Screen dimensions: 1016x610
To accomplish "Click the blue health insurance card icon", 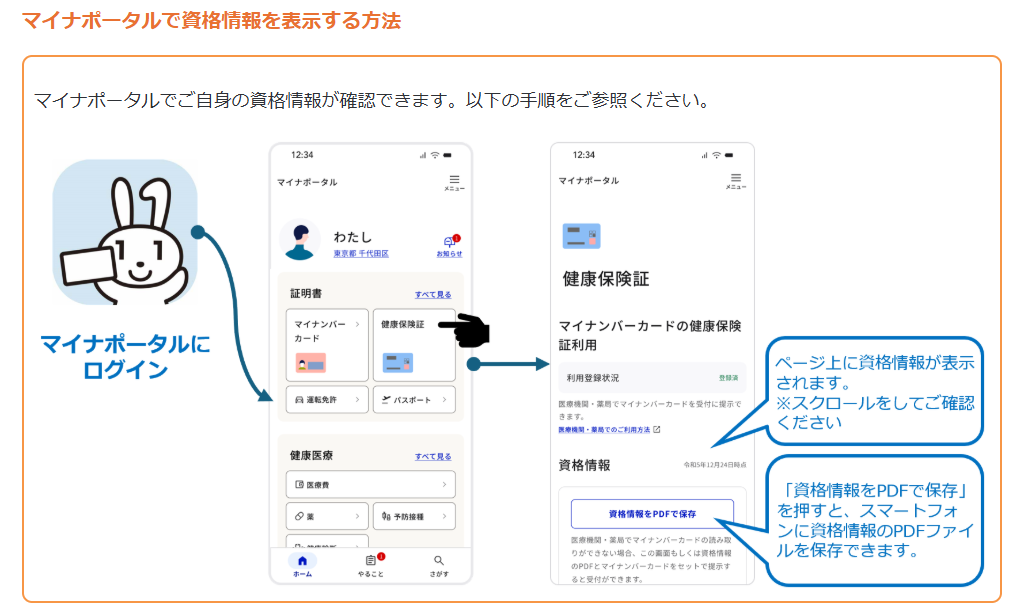I will (x=581, y=236).
